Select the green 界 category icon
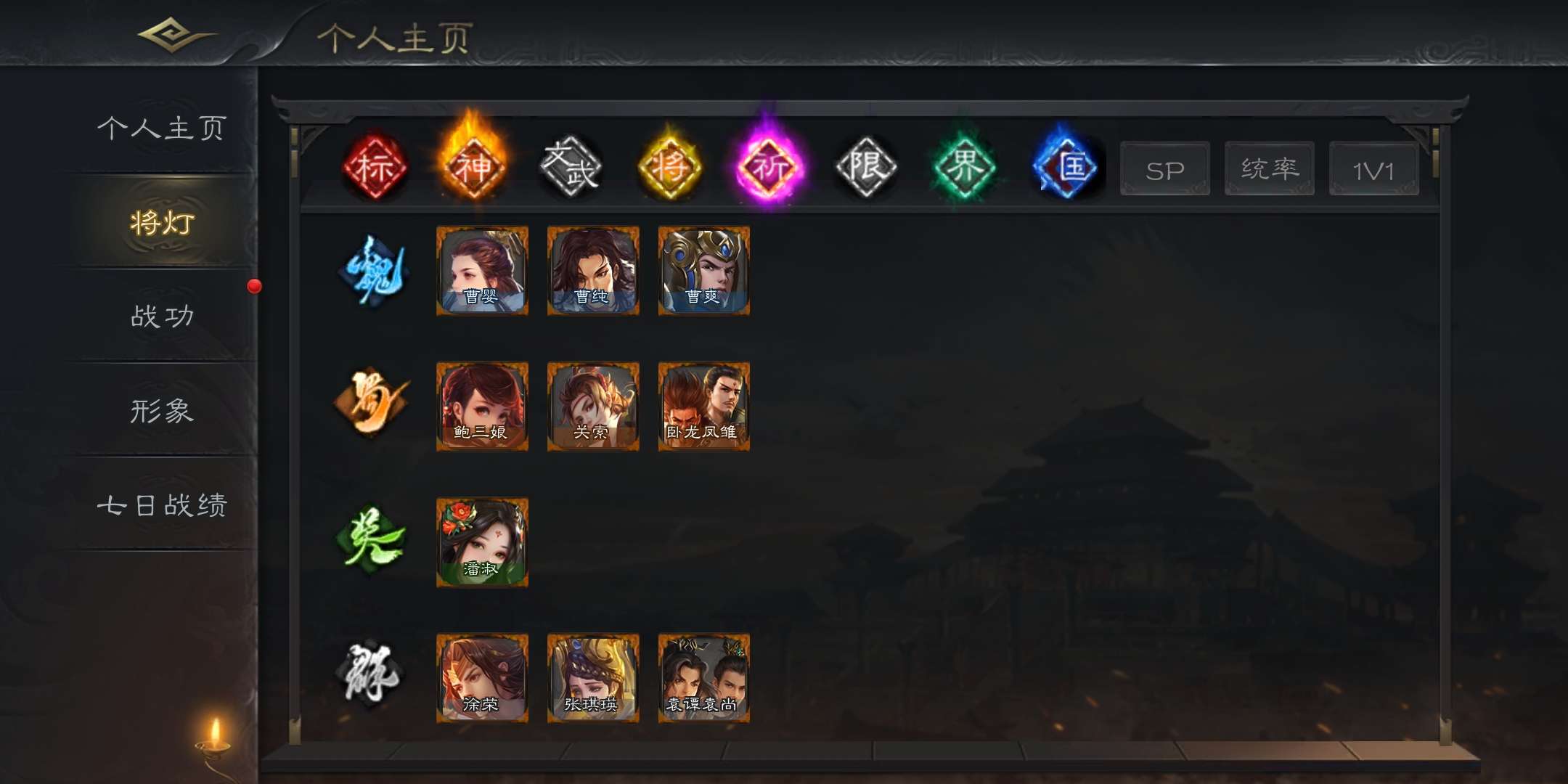Viewport: 1568px width, 784px height. point(965,166)
